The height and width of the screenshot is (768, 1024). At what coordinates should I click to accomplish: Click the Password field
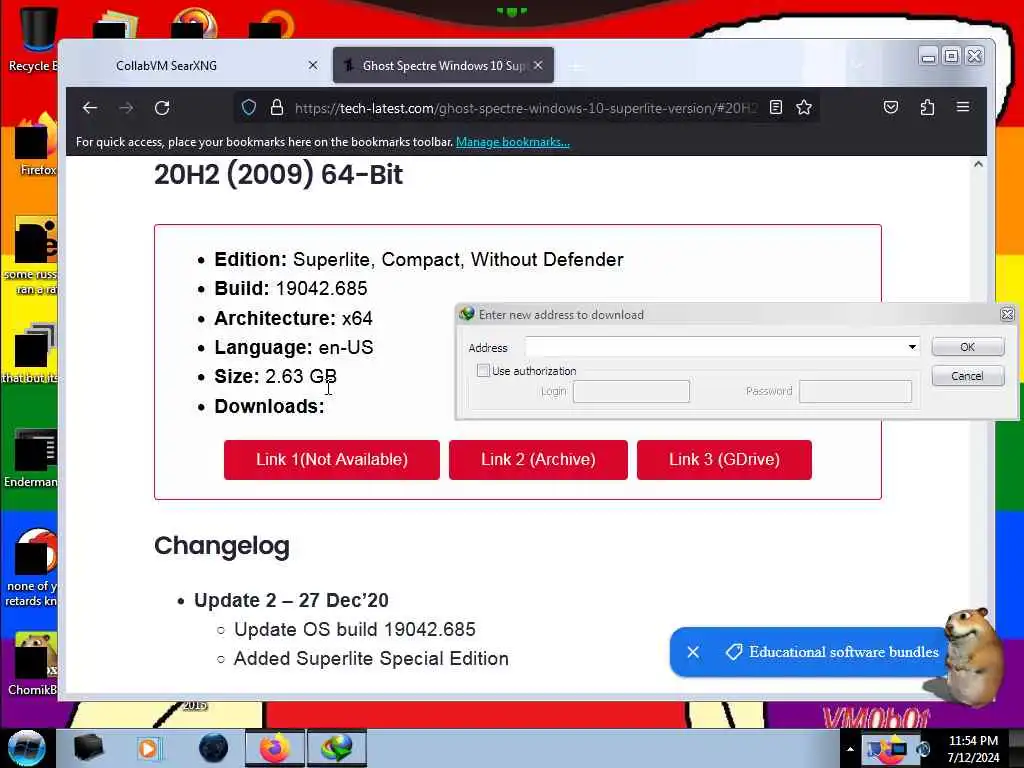[856, 391]
